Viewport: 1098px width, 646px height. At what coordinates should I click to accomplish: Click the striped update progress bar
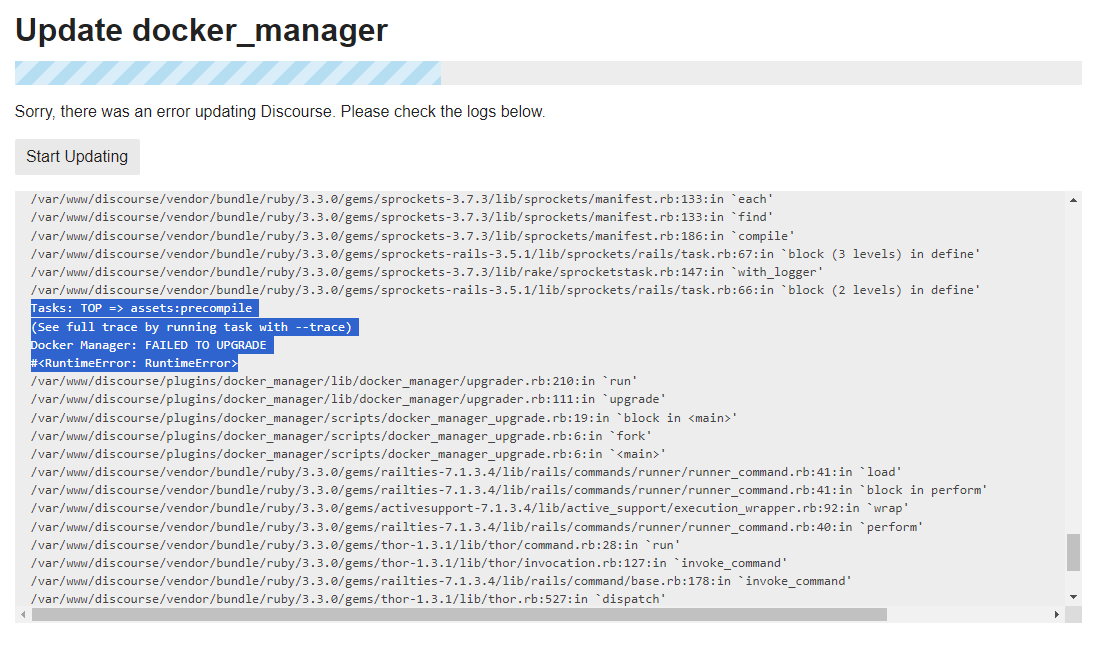click(548, 73)
